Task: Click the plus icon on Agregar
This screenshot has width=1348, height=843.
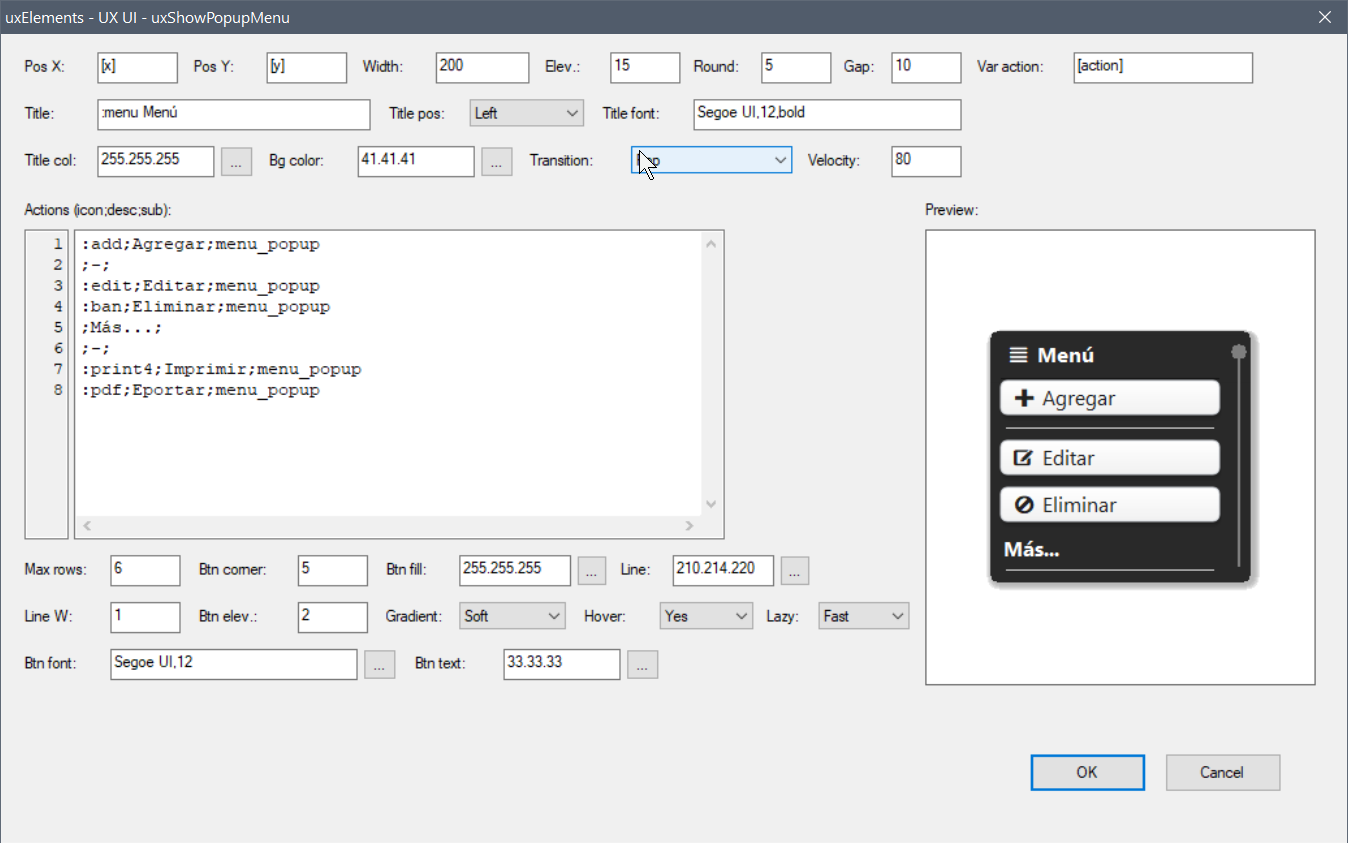Action: point(1024,398)
